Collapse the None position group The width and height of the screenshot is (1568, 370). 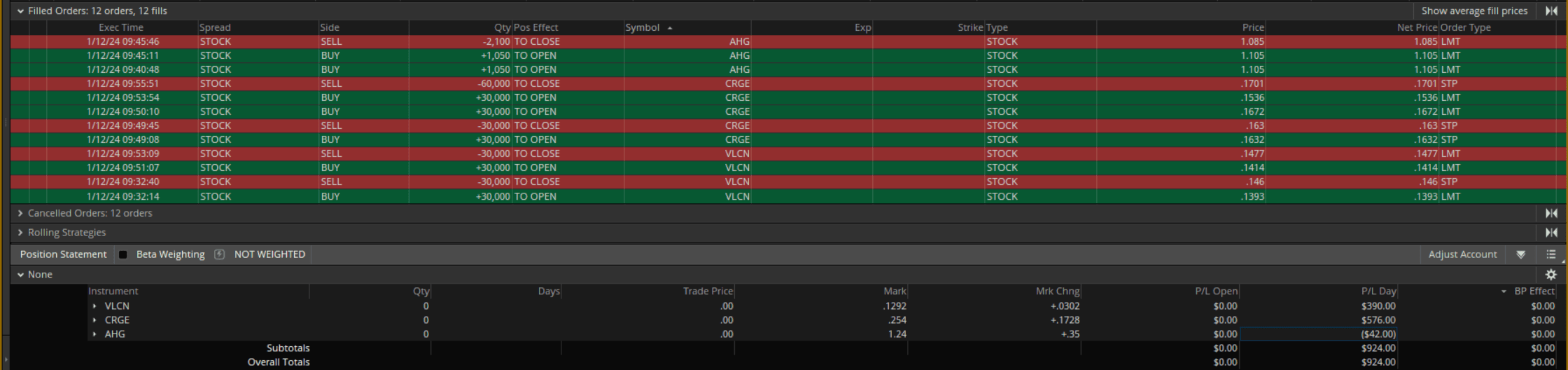point(20,275)
